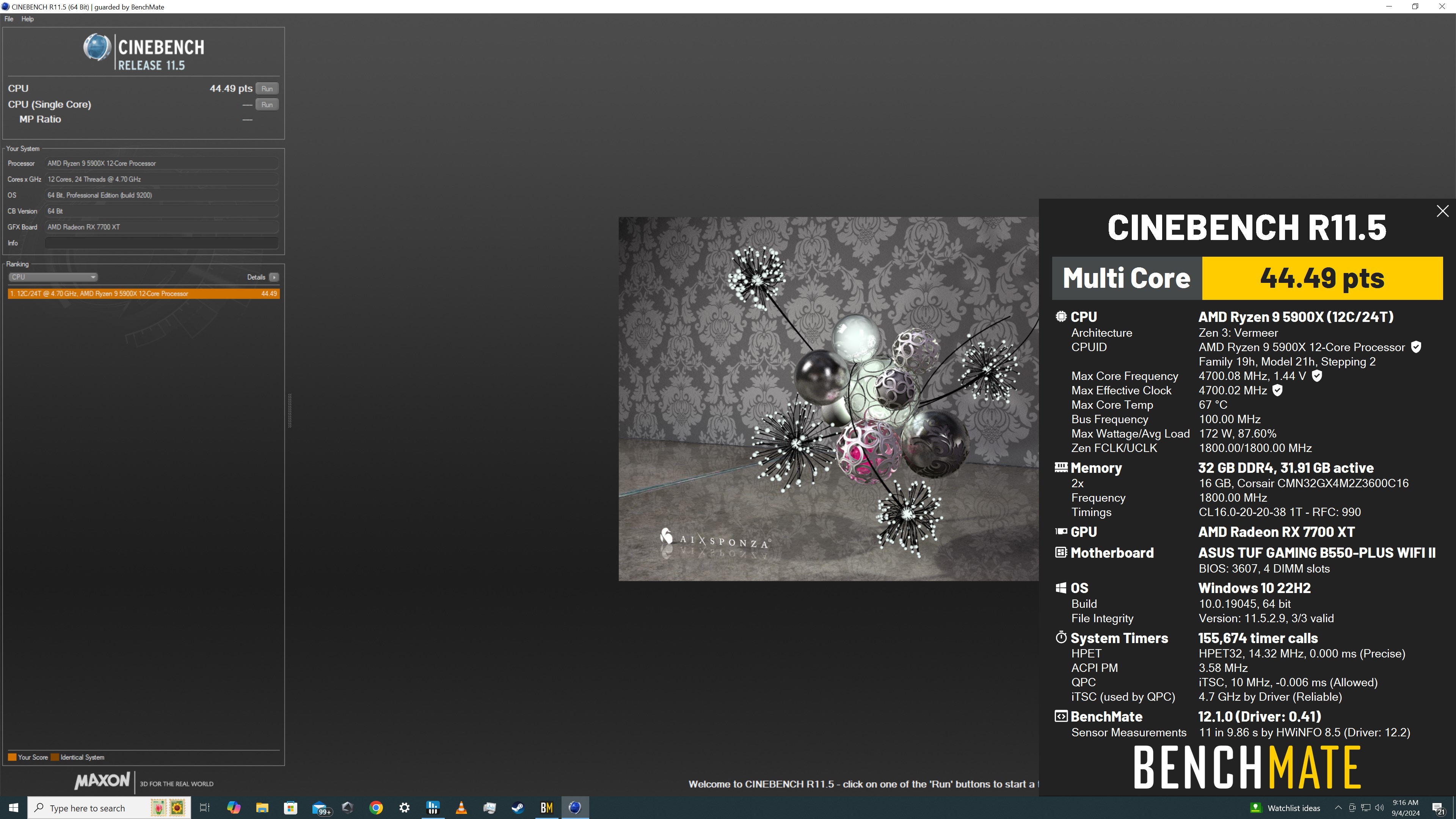Open Copilot from the taskbar
Screen dimensions: 1456x819
tap(234, 808)
